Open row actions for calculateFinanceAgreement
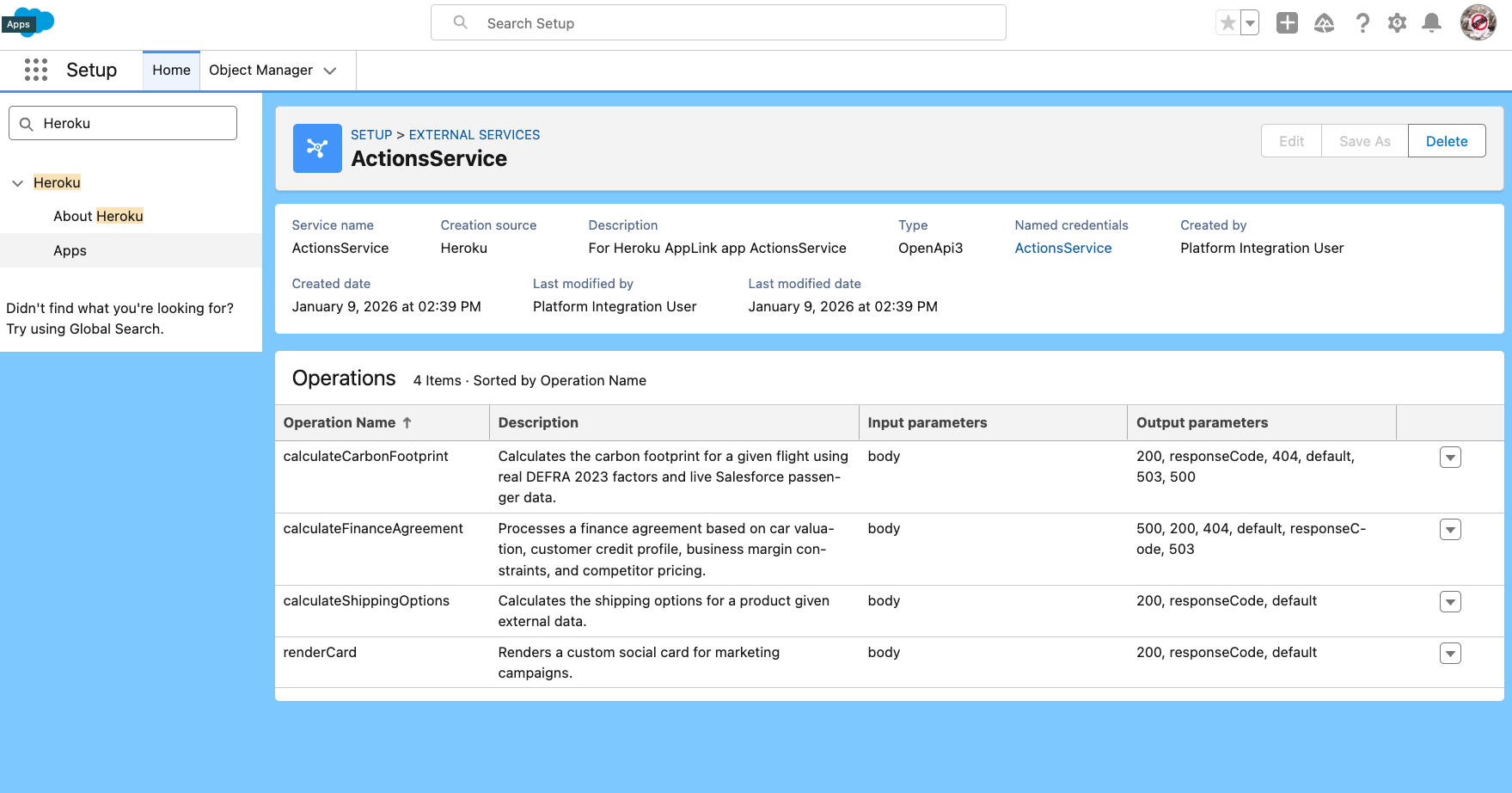This screenshot has width=1512, height=793. tap(1450, 530)
